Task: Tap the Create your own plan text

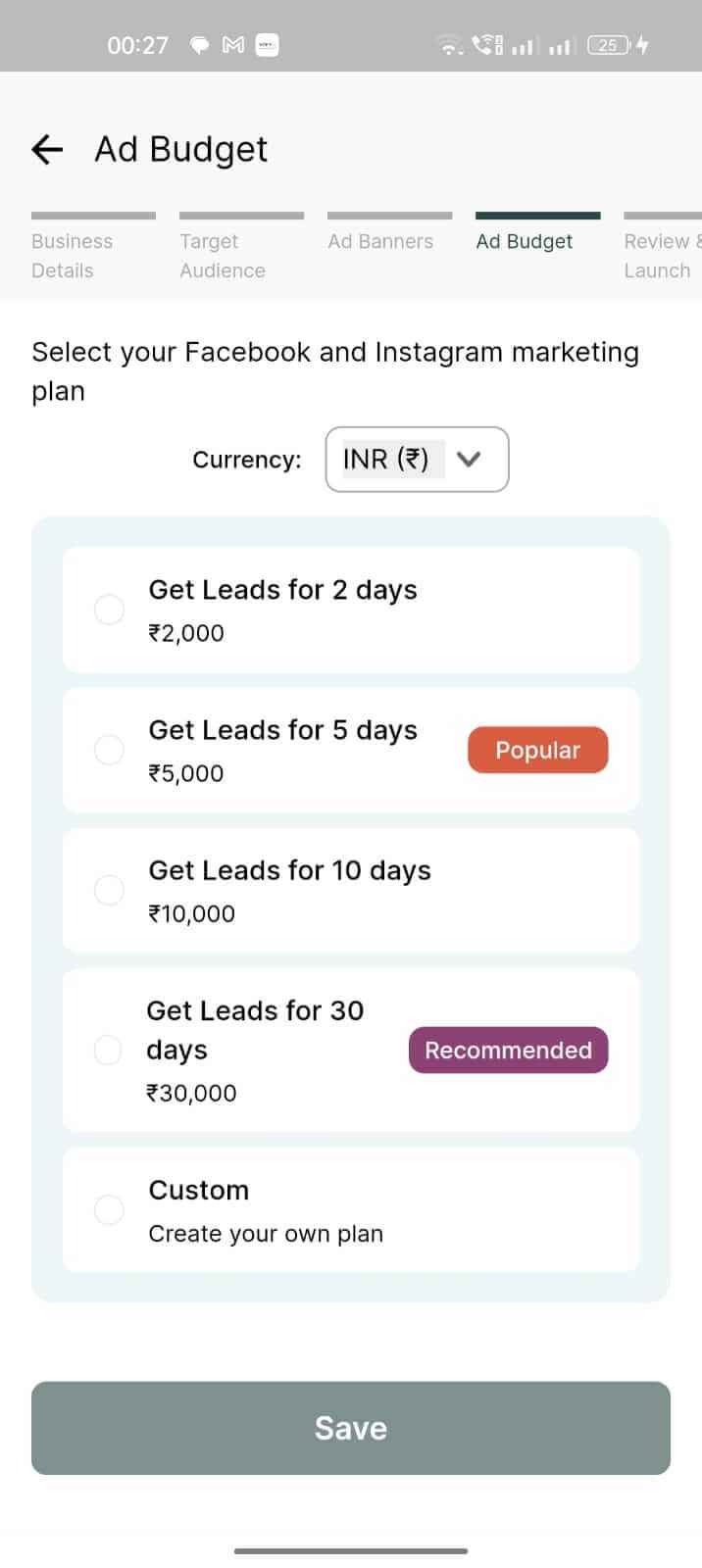Action: pyautogui.click(x=266, y=1234)
